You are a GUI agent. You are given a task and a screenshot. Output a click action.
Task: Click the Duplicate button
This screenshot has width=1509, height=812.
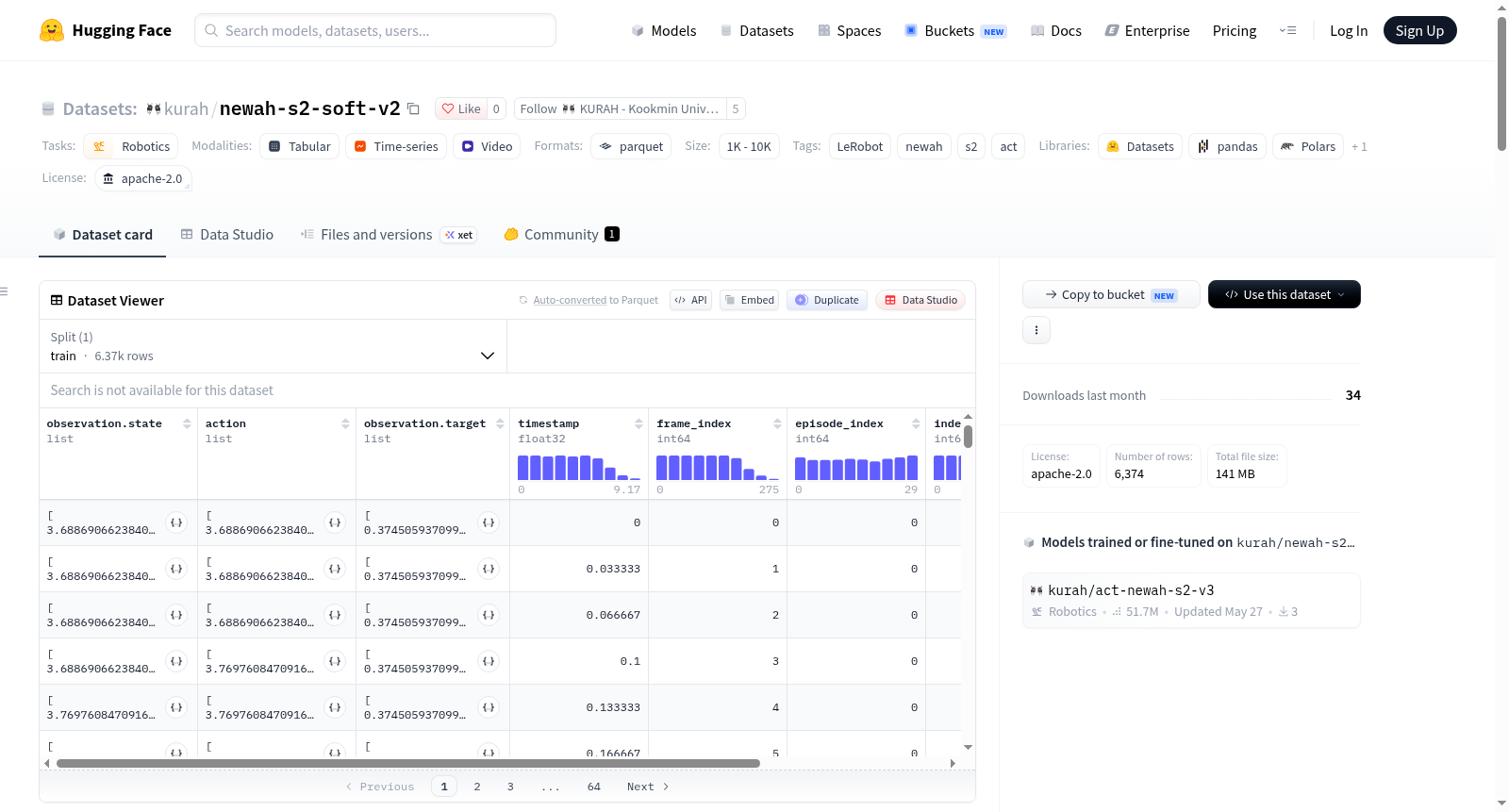[x=826, y=300]
